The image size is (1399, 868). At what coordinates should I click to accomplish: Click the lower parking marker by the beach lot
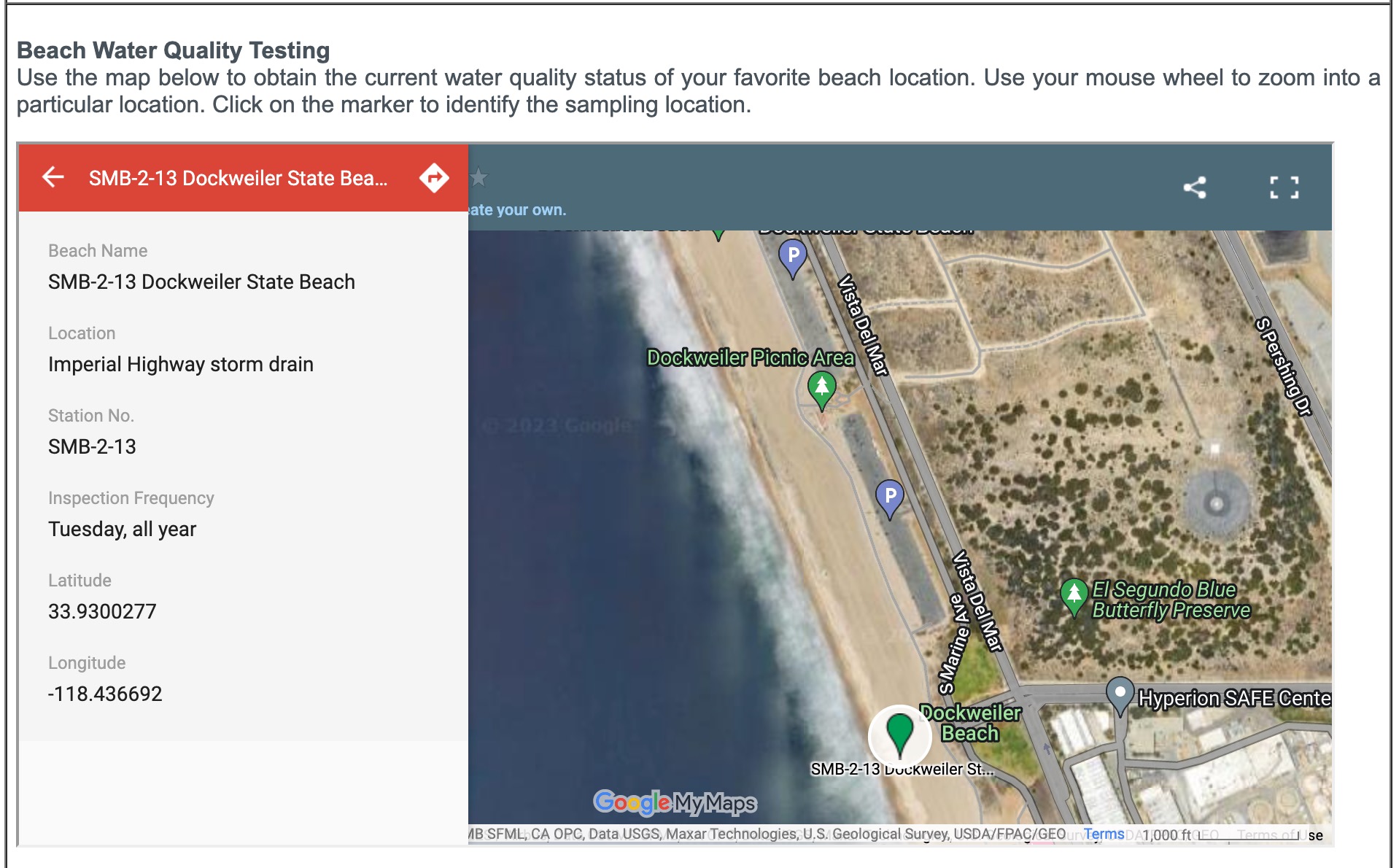(890, 497)
